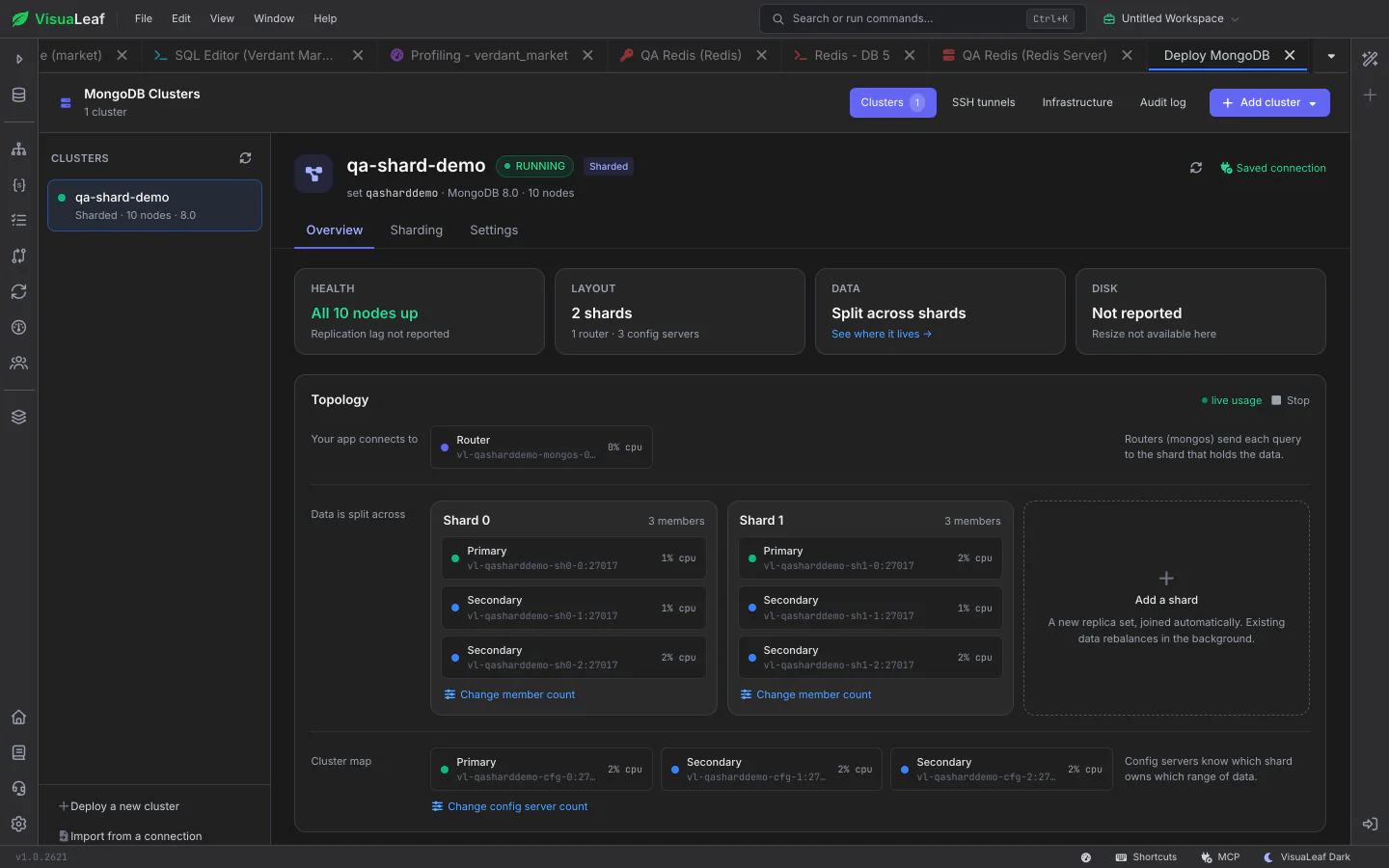Expand the Add cluster dropdown
This screenshot has height=868, width=1389.
(x=1313, y=103)
